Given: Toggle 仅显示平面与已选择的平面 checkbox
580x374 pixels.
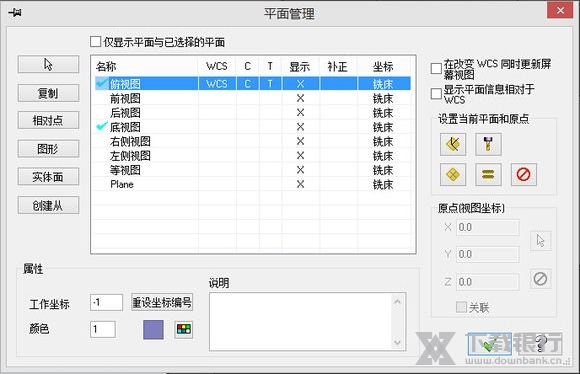Looking at the screenshot, I should (95, 41).
